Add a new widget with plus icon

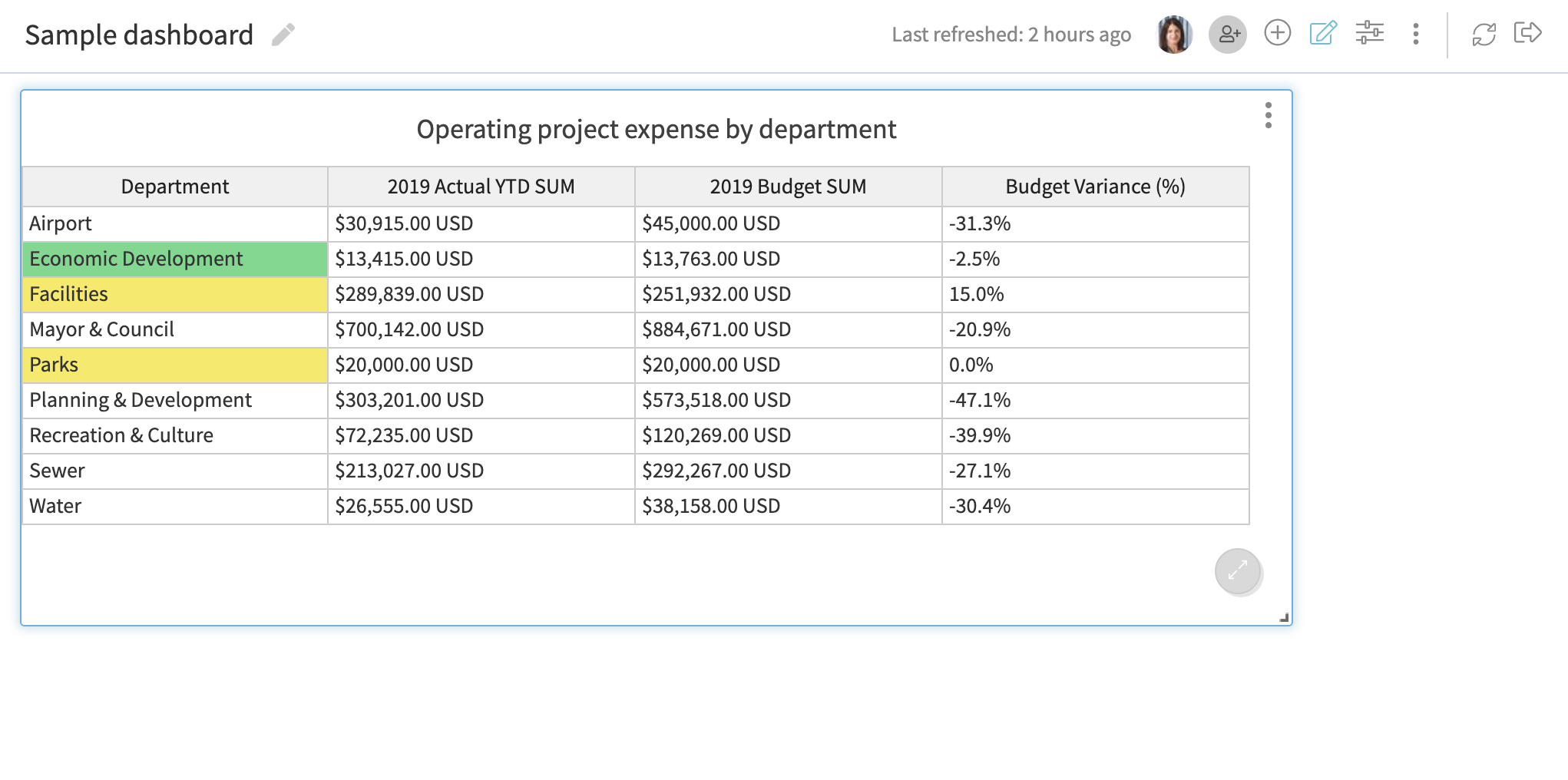click(x=1278, y=33)
